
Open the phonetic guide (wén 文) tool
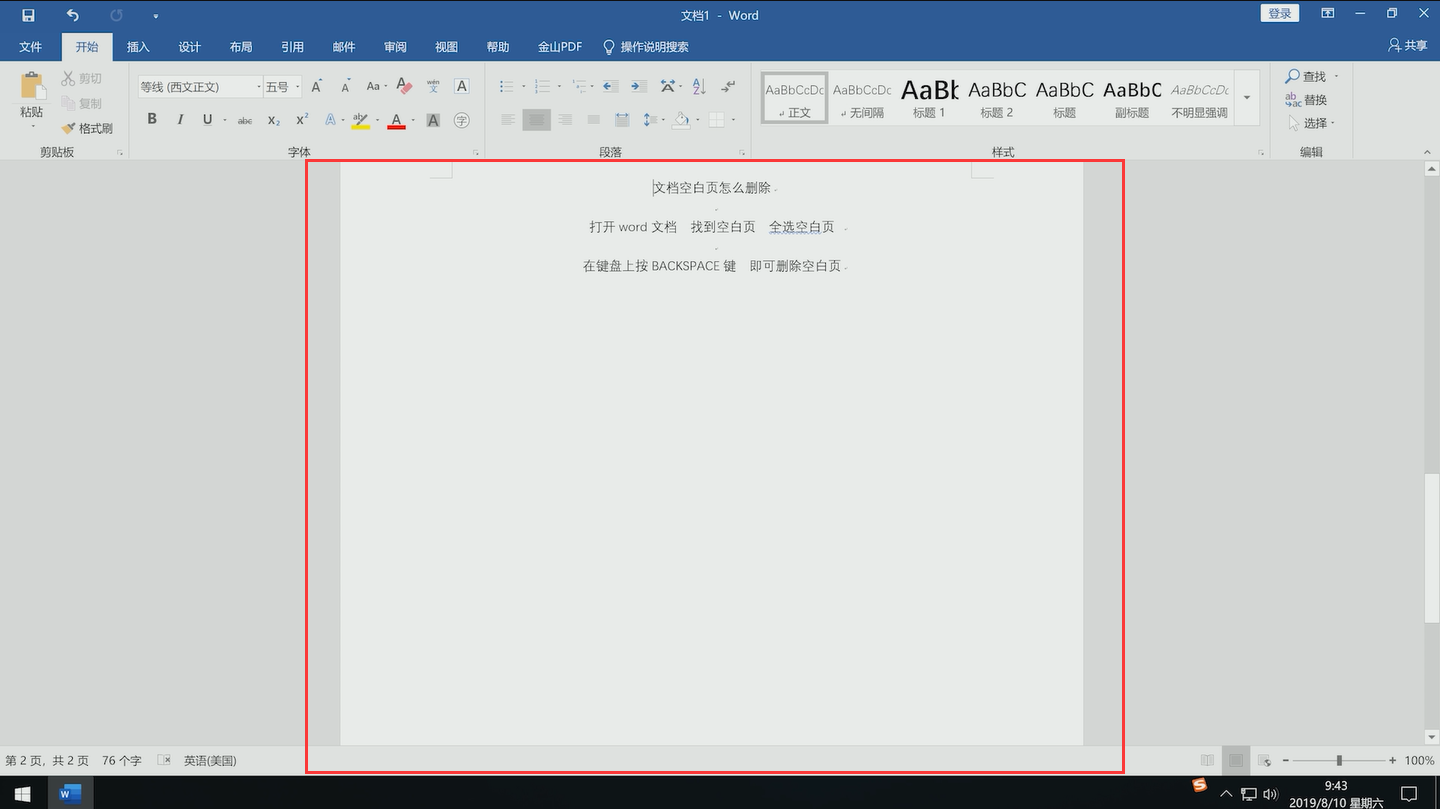[x=433, y=87]
